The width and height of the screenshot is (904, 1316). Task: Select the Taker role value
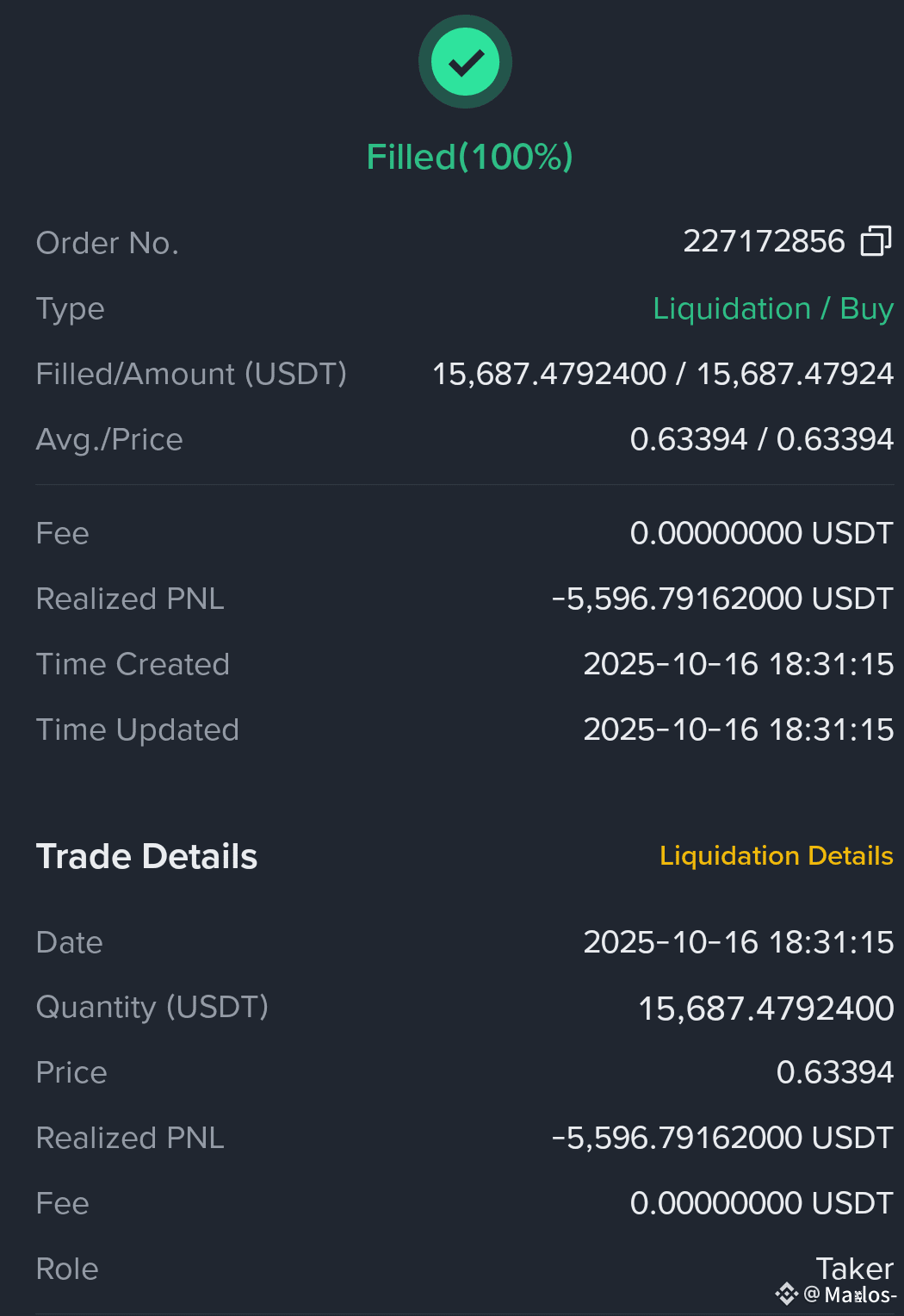click(855, 1268)
